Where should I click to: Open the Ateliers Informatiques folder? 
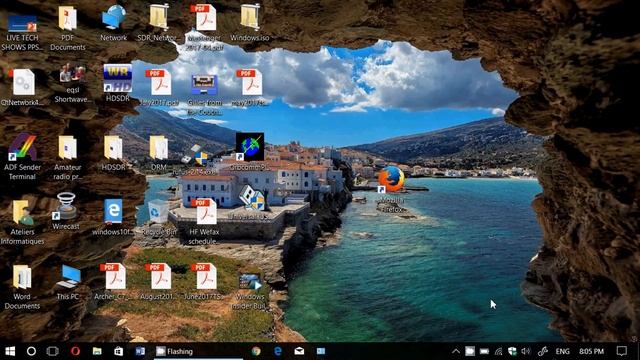22,222
